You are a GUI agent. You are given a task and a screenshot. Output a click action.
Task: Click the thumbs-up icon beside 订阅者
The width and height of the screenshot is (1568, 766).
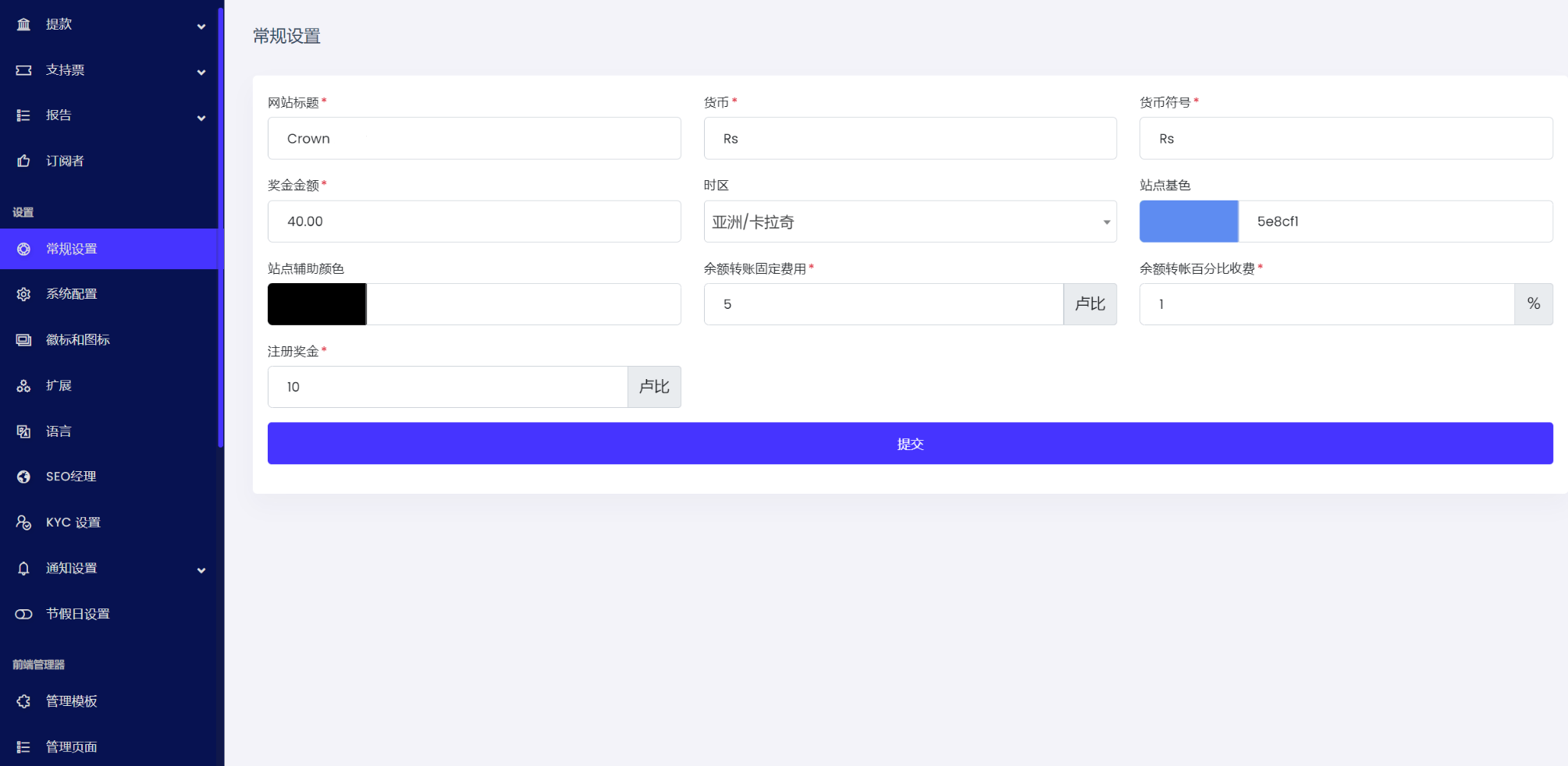23,161
